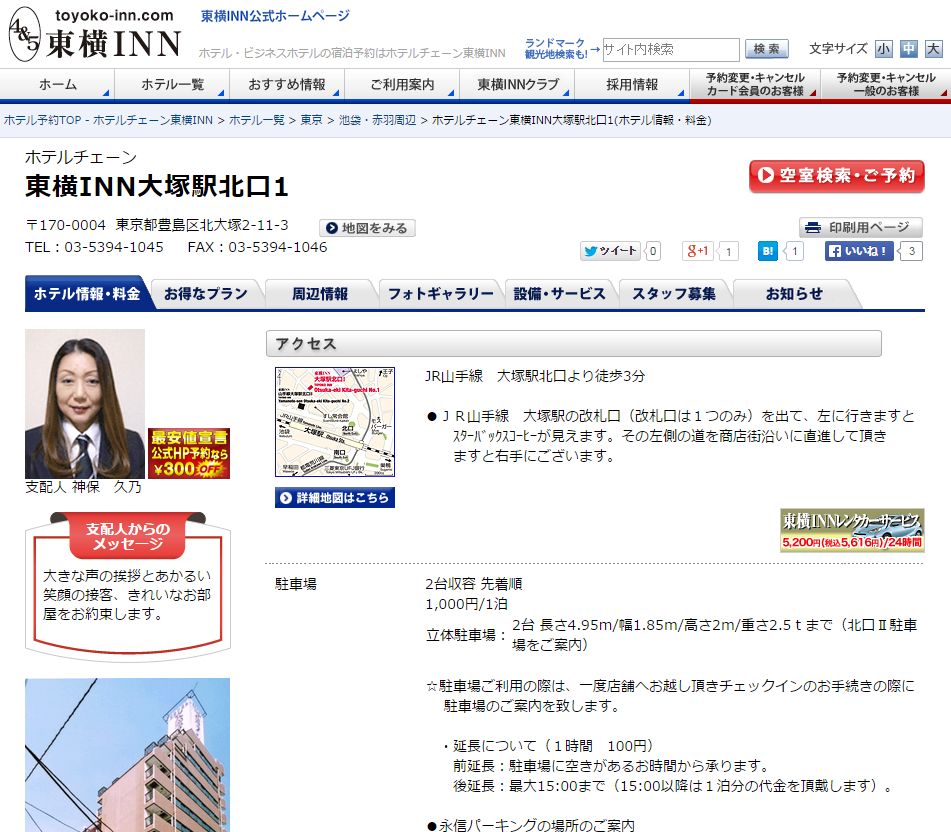Viewport: 951px width, 832px height.
Task: Click breadcrumb link ホテル予約TOP - ホテルチェーン東横INN
Action: [x=109, y=120]
